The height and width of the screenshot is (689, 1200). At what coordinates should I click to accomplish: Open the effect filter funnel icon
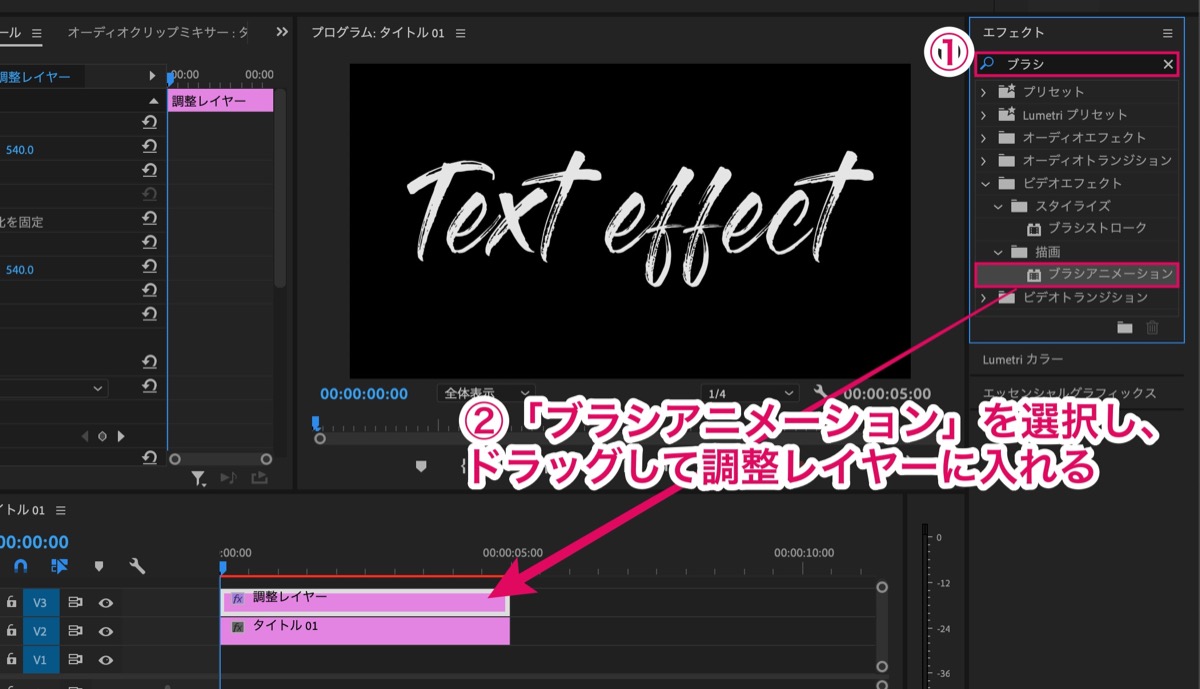(x=198, y=478)
